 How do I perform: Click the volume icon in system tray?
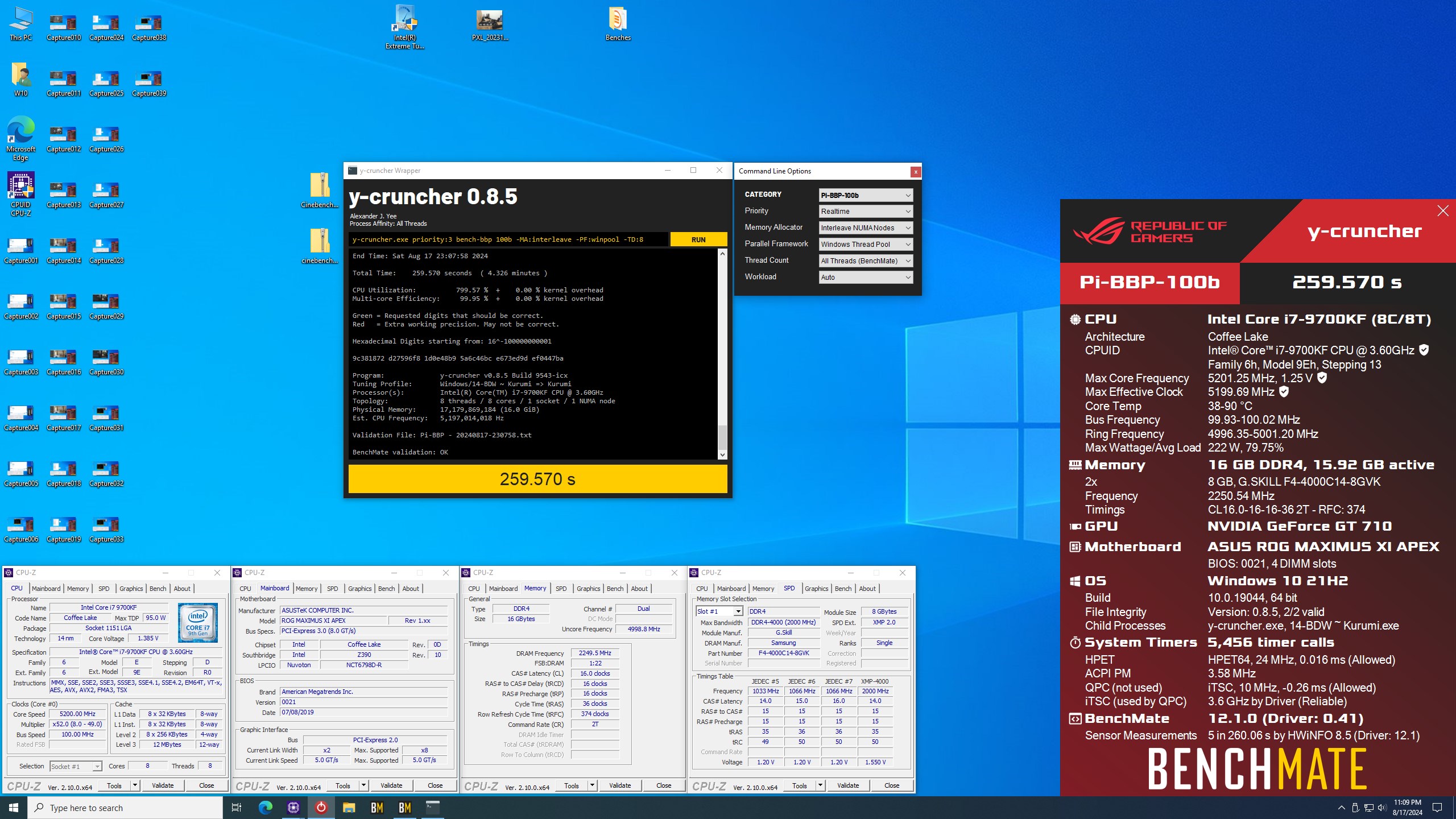coord(1382,808)
